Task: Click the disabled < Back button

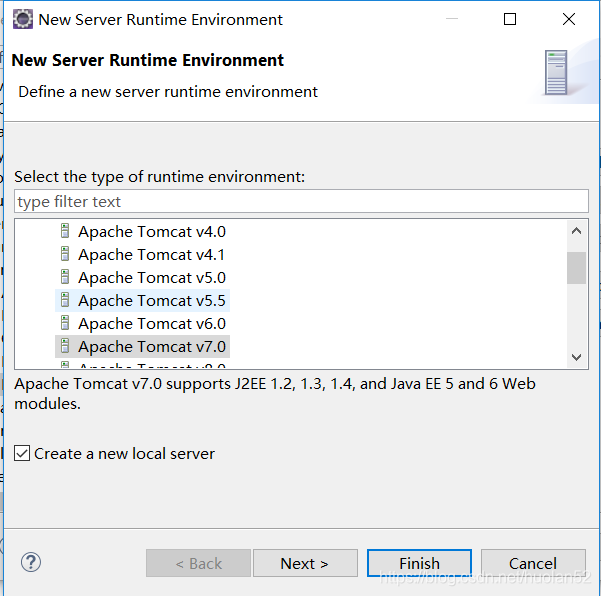Action: 198,563
